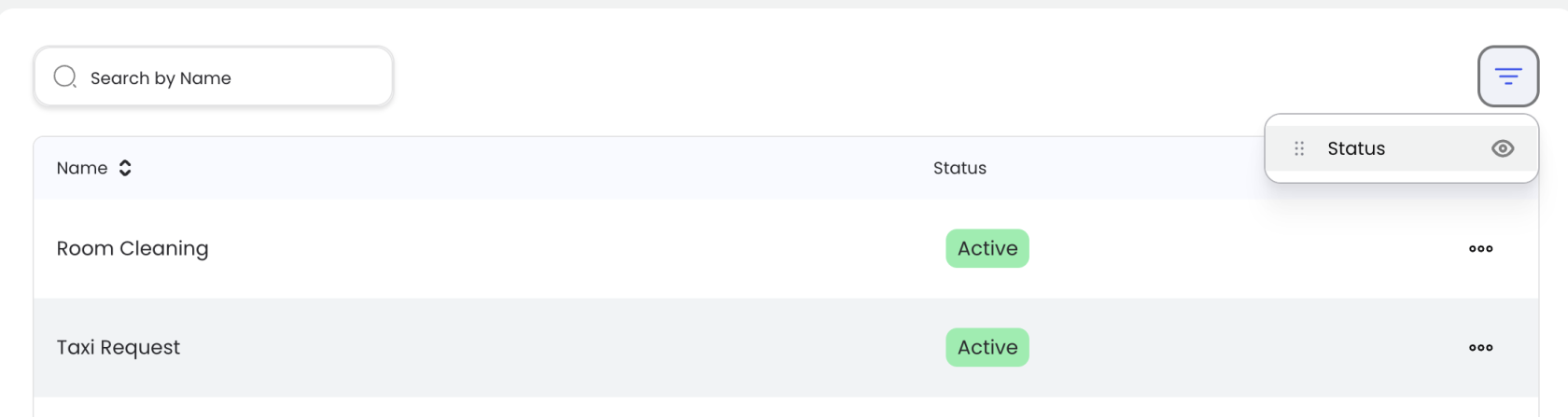Click empty space right of the search box
This screenshot has height=417, width=1568.
840,76
